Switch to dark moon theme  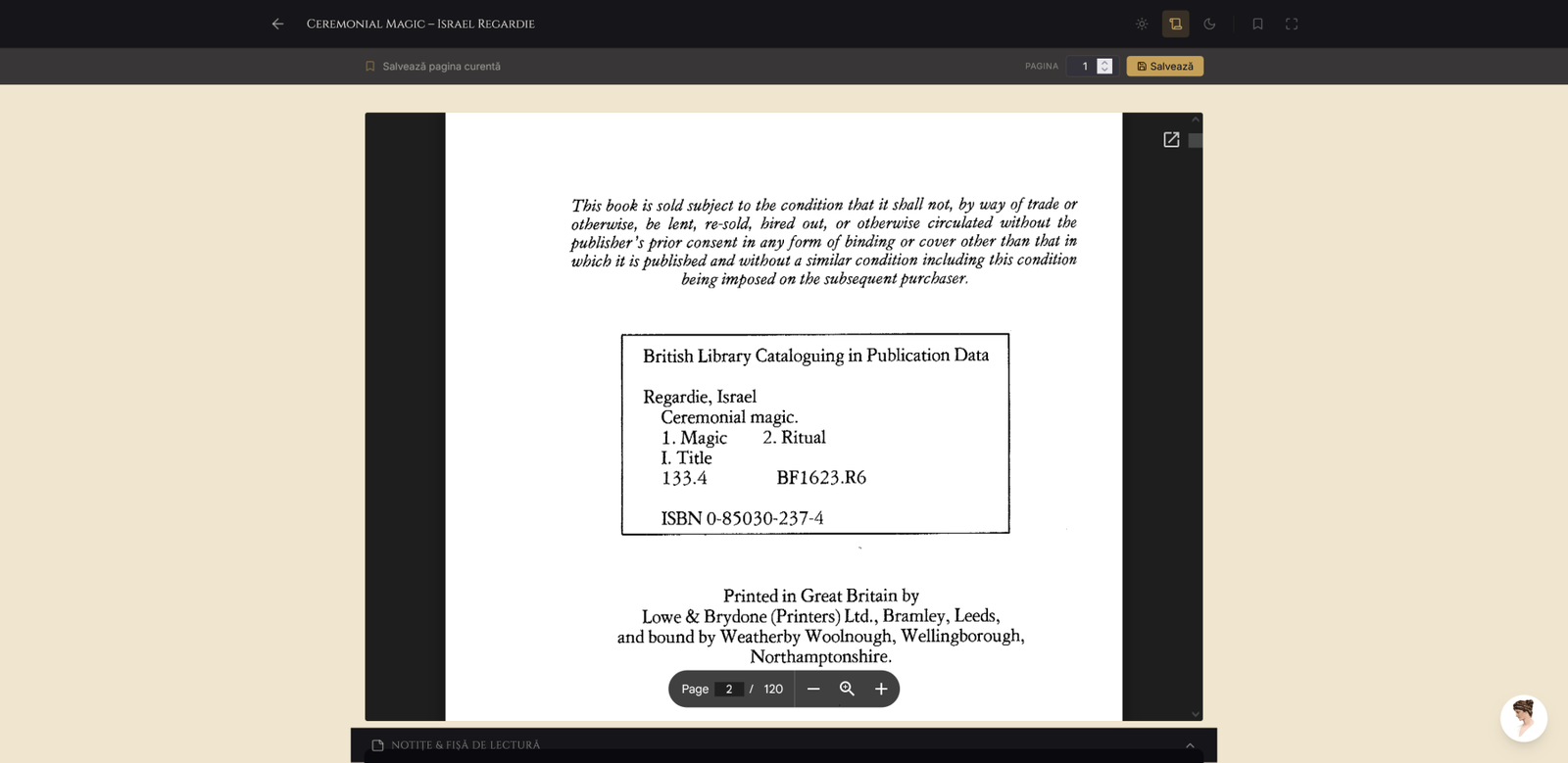click(1209, 24)
